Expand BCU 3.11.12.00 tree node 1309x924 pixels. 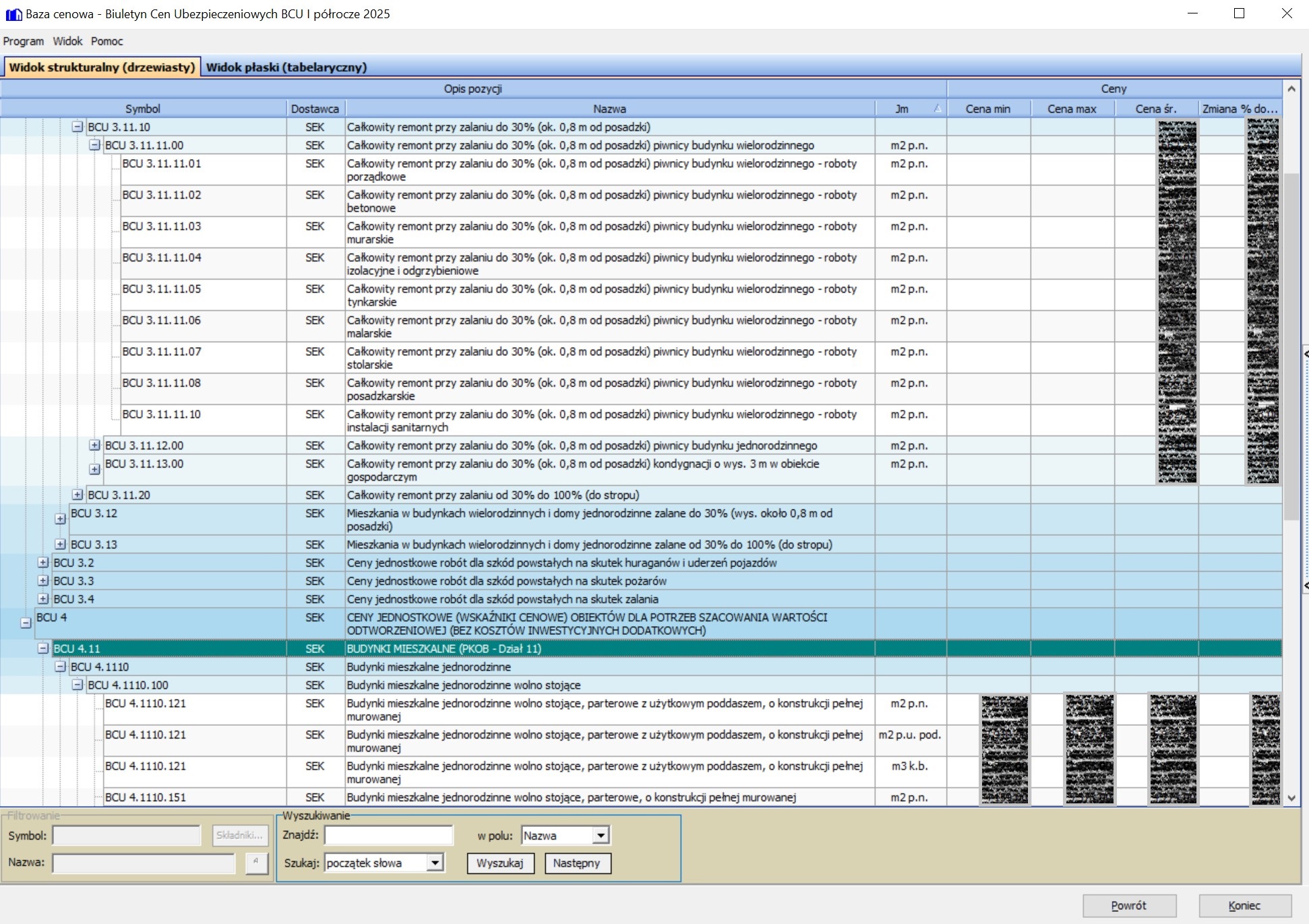(94, 445)
